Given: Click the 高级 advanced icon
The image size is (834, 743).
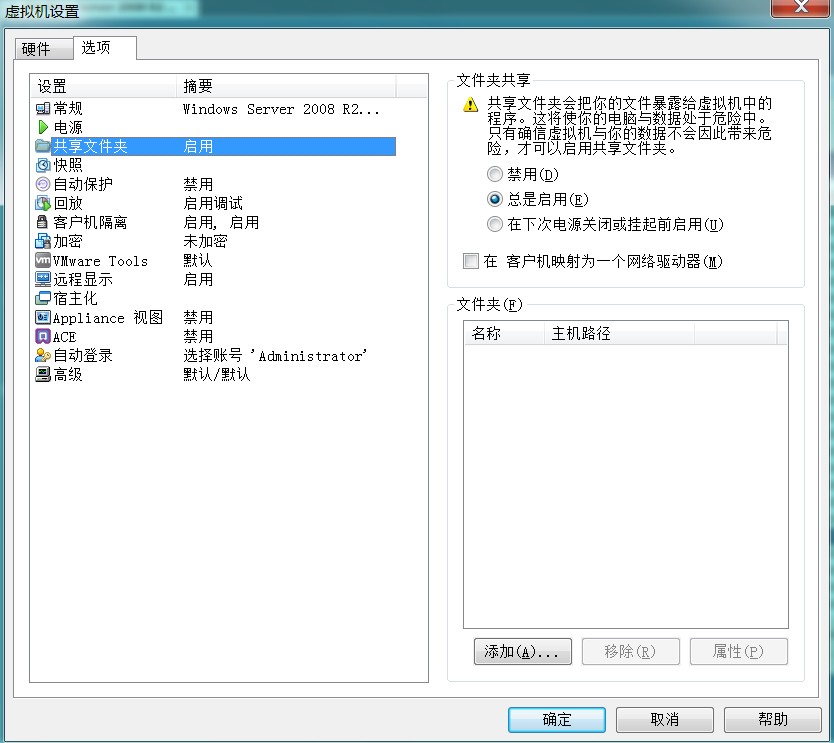Looking at the screenshot, I should [x=43, y=374].
